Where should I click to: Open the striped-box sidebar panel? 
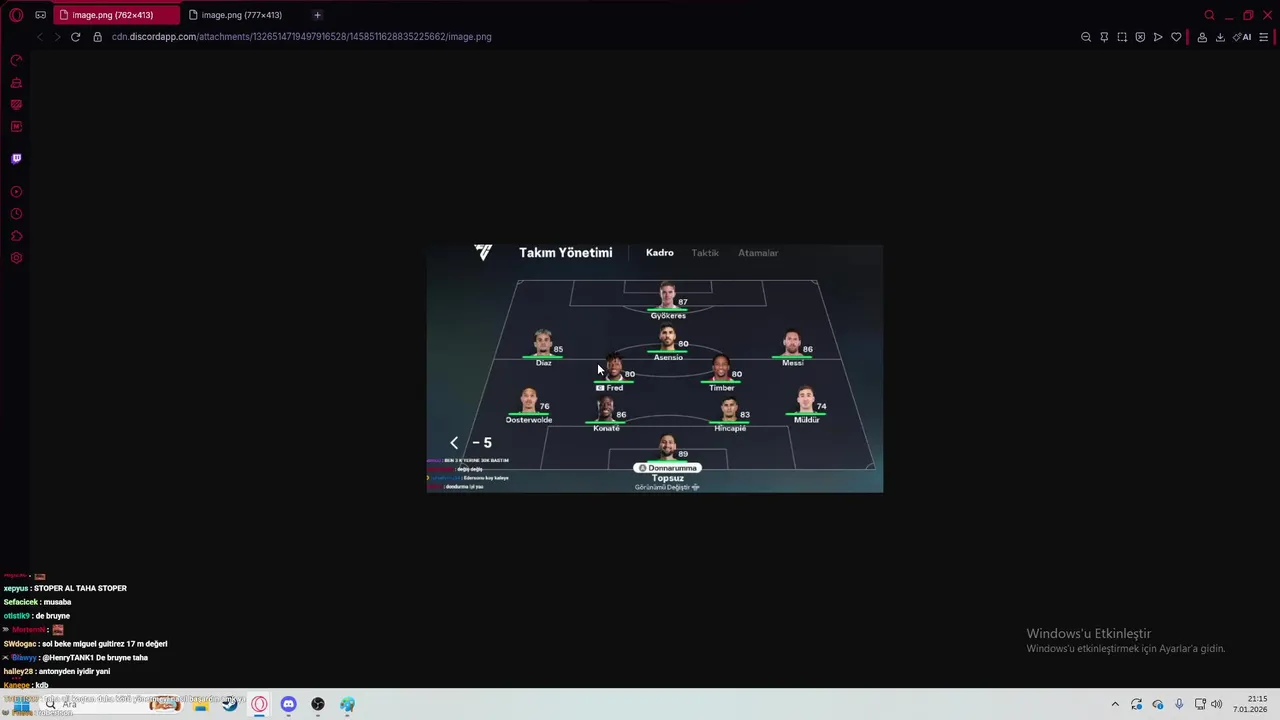coord(16,105)
